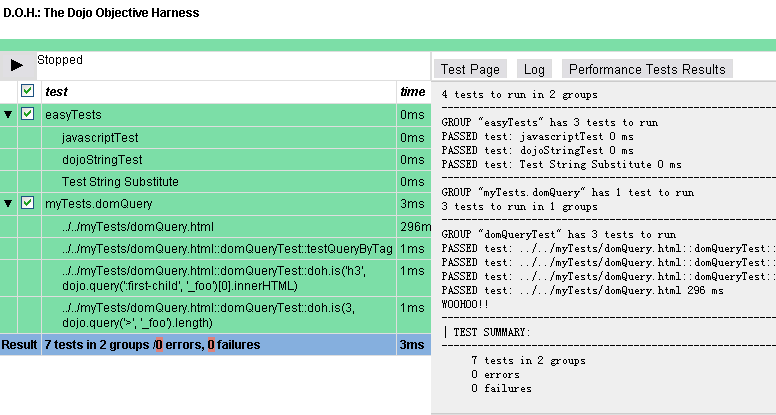This screenshot has height=415, width=776.
Task: Select the Test String Substitute row
Action: pyautogui.click(x=215, y=182)
